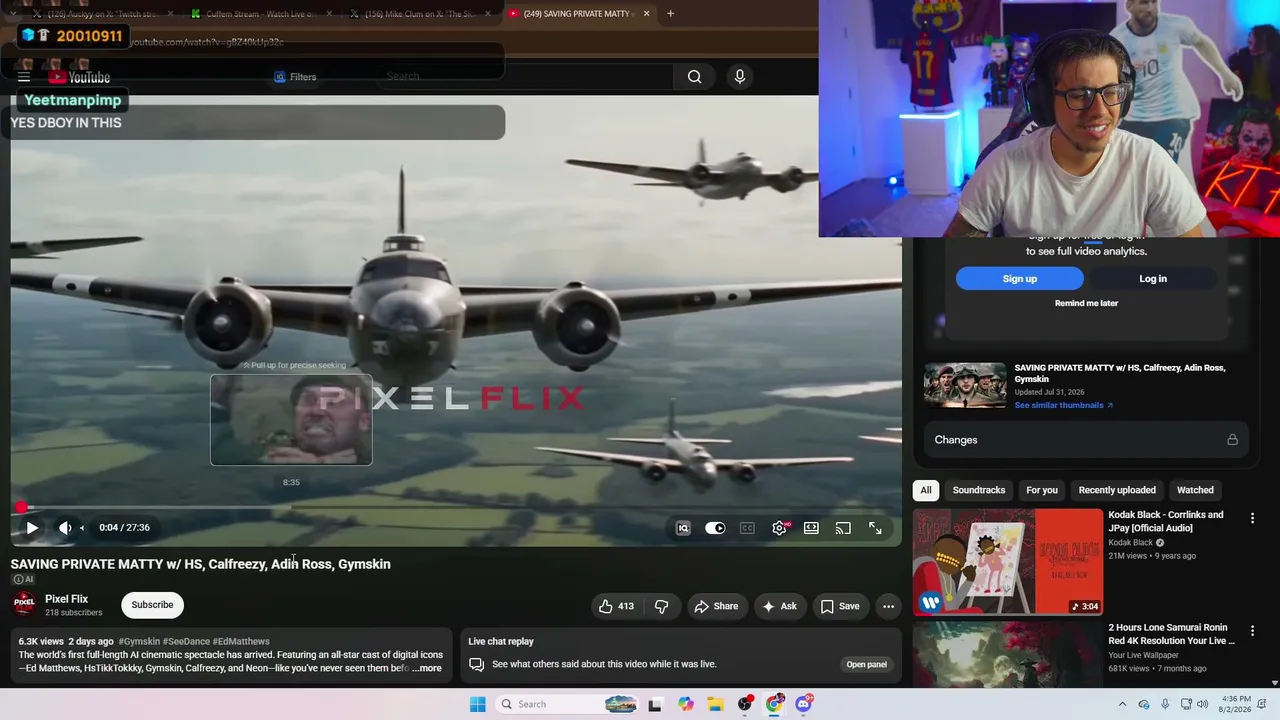This screenshot has height=720, width=1280.
Task: Close the SAVING PRIVATE MATTY tab
Action: (x=646, y=14)
